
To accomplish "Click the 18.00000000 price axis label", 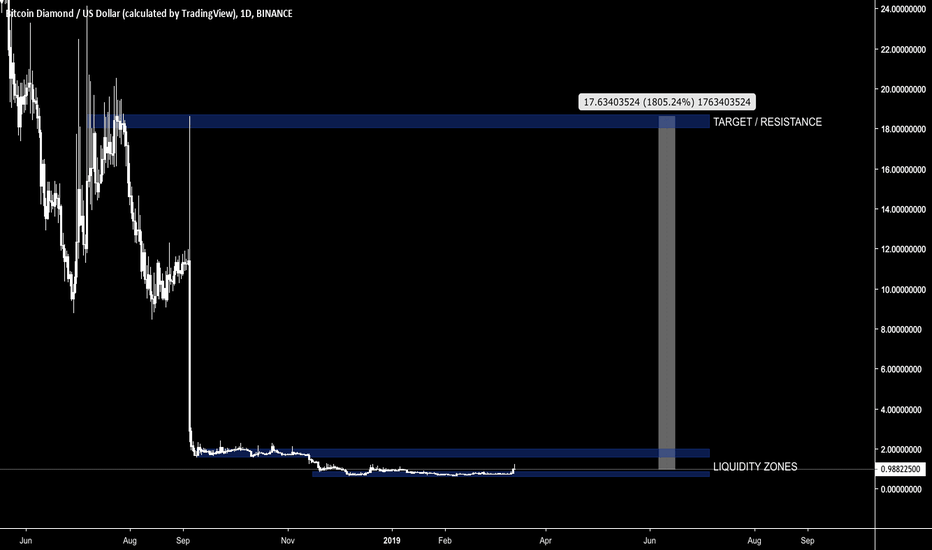I will [903, 129].
